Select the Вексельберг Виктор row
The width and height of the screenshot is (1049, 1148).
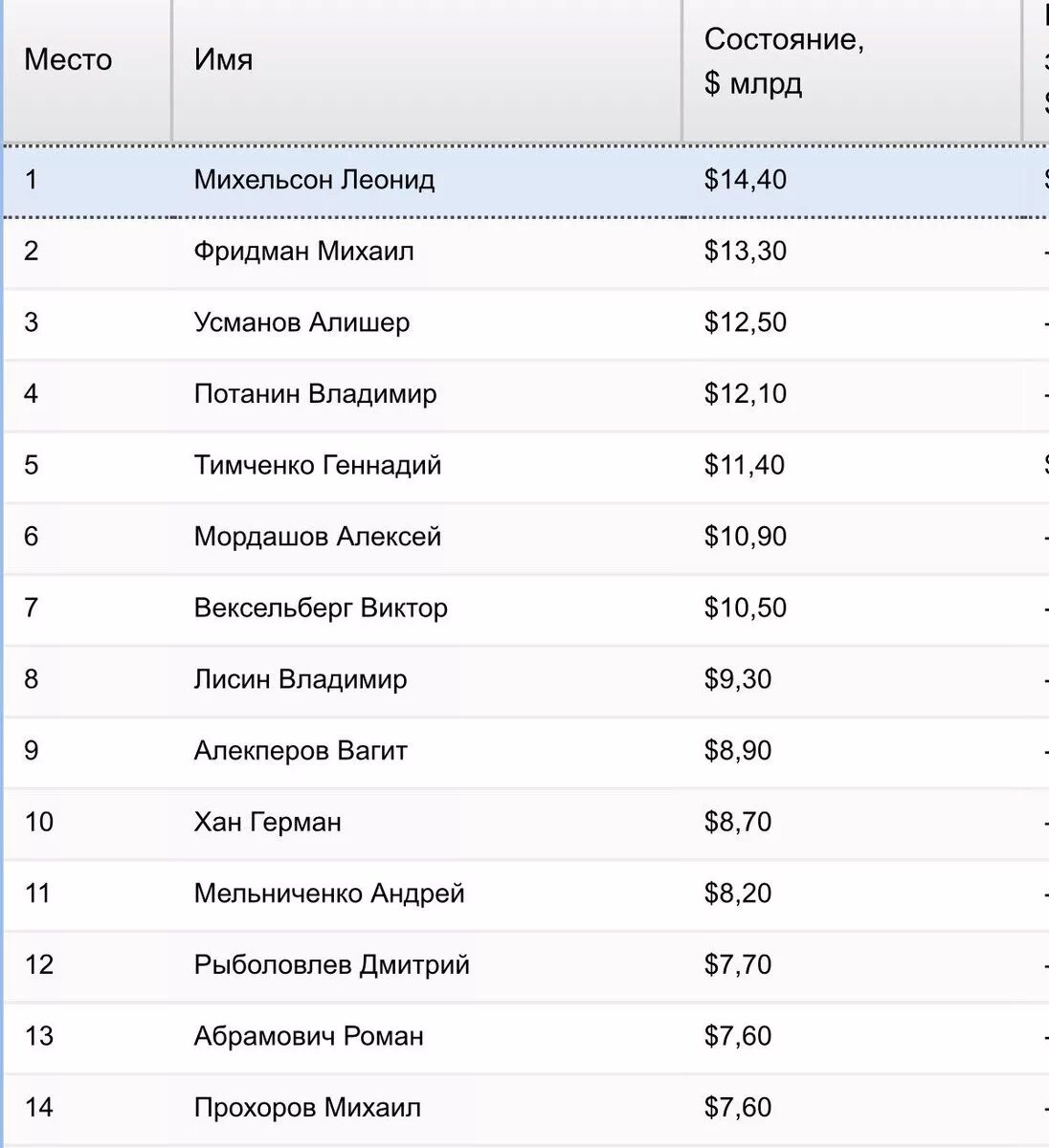tap(526, 608)
